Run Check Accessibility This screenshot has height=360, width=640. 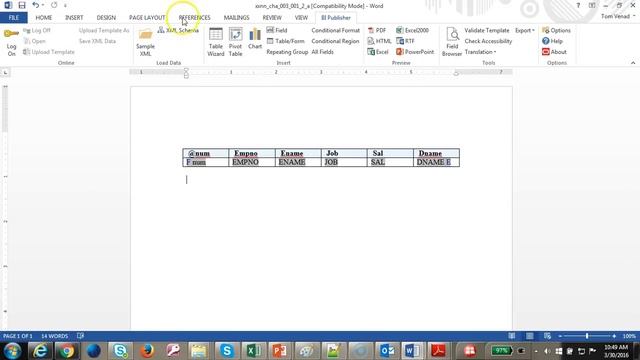(488, 41)
